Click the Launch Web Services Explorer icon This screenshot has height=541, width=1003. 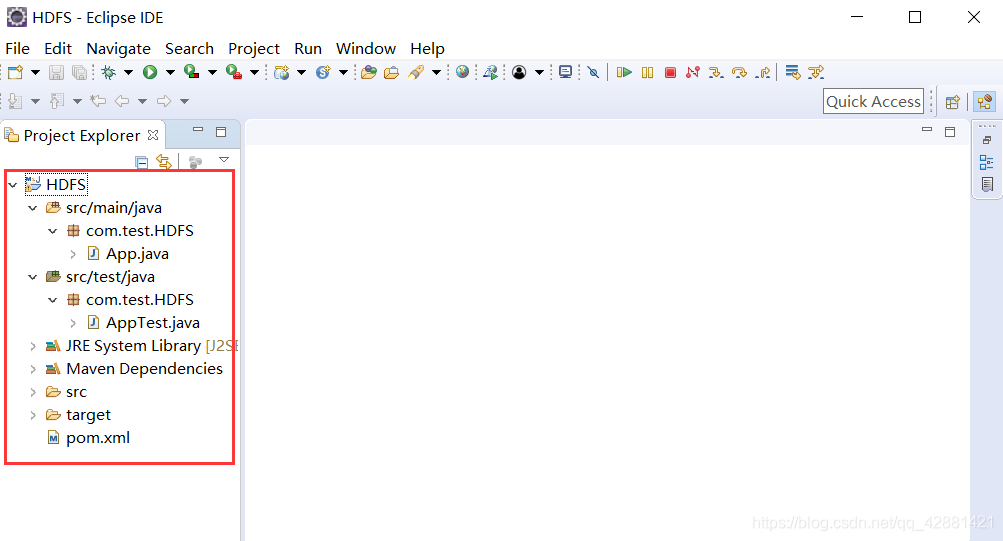(491, 72)
